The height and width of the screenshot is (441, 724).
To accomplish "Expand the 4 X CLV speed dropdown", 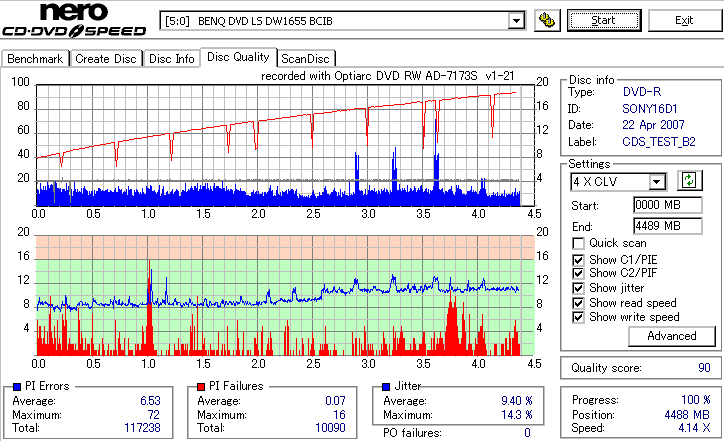I will [656, 181].
